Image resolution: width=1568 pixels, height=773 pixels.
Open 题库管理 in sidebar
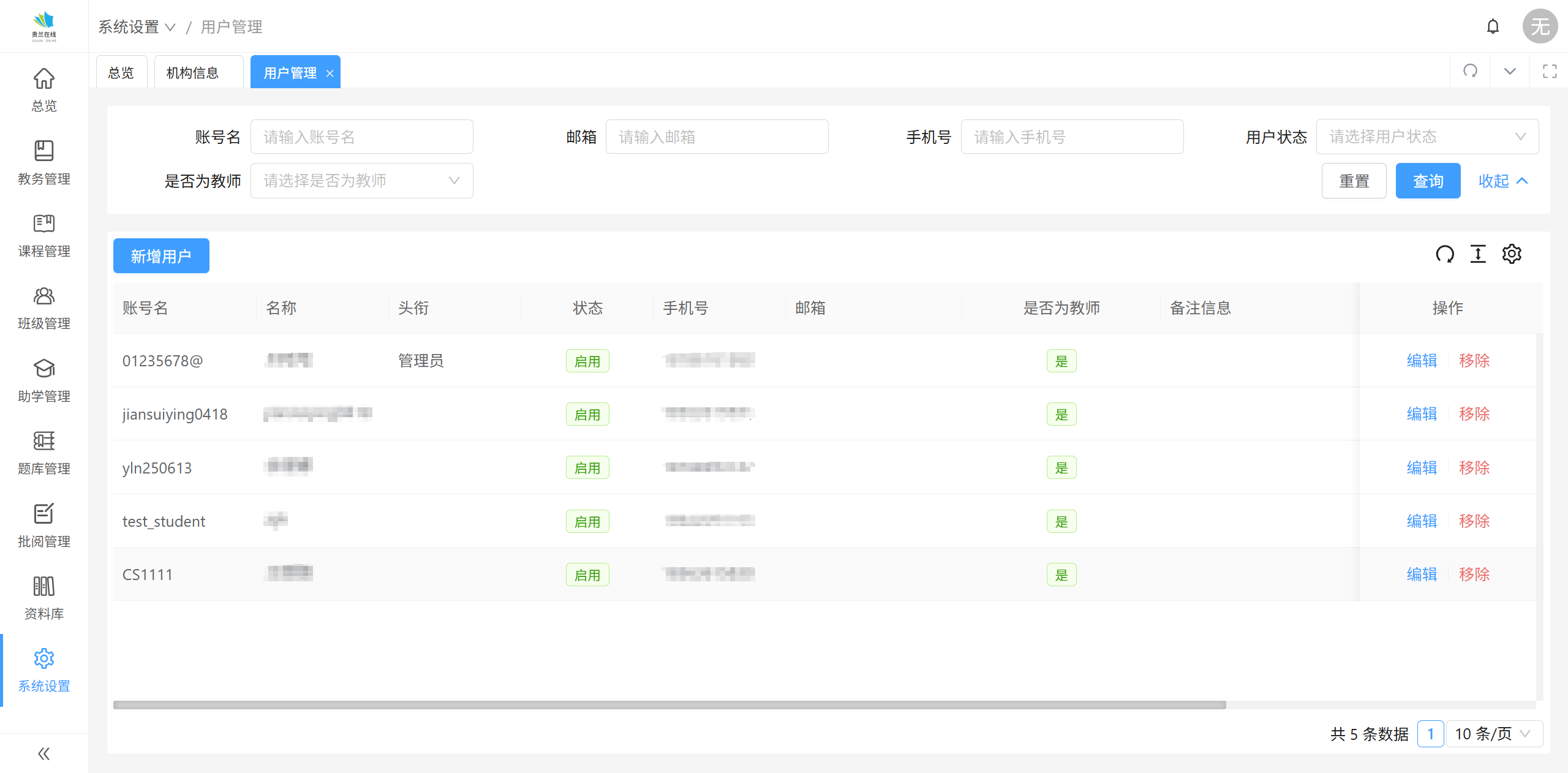click(x=43, y=453)
